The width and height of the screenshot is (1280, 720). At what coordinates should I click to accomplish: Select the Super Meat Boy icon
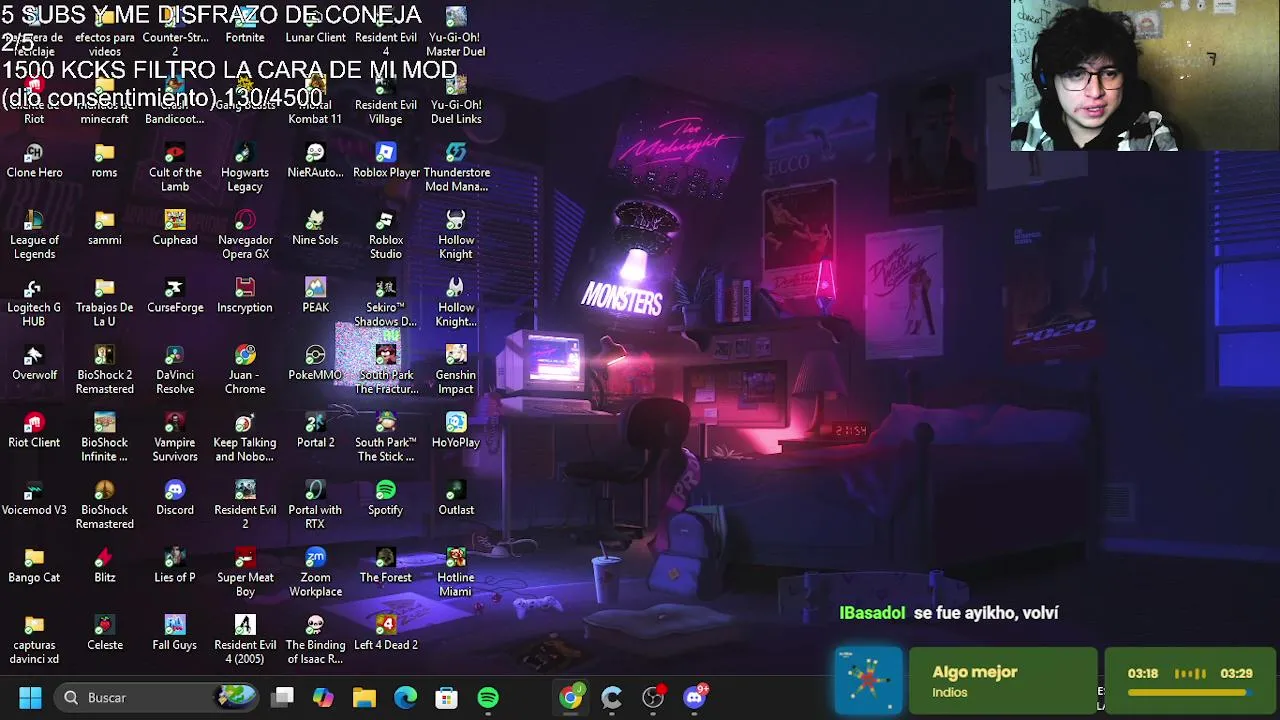(245, 572)
